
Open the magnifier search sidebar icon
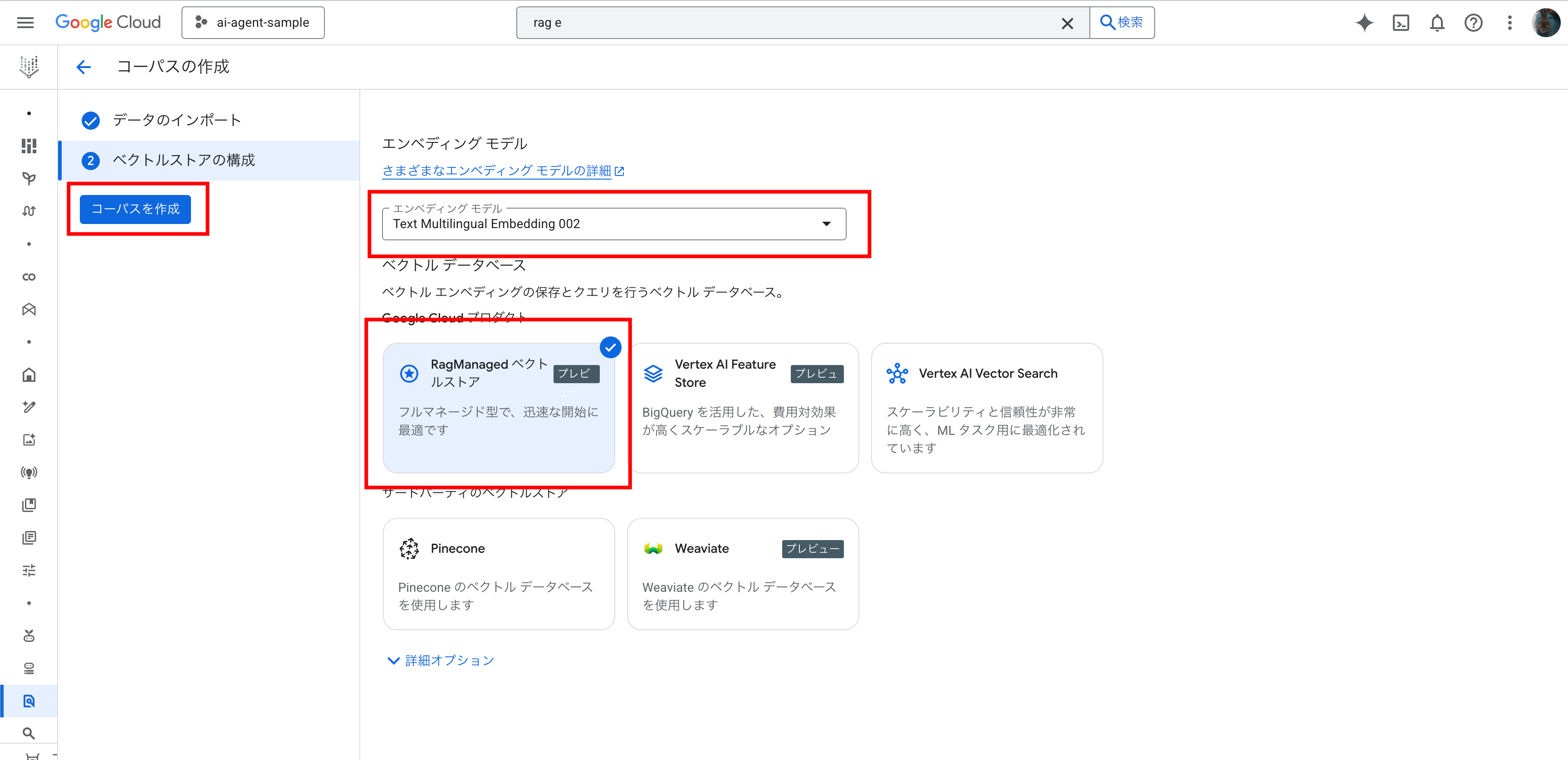pos(29,733)
